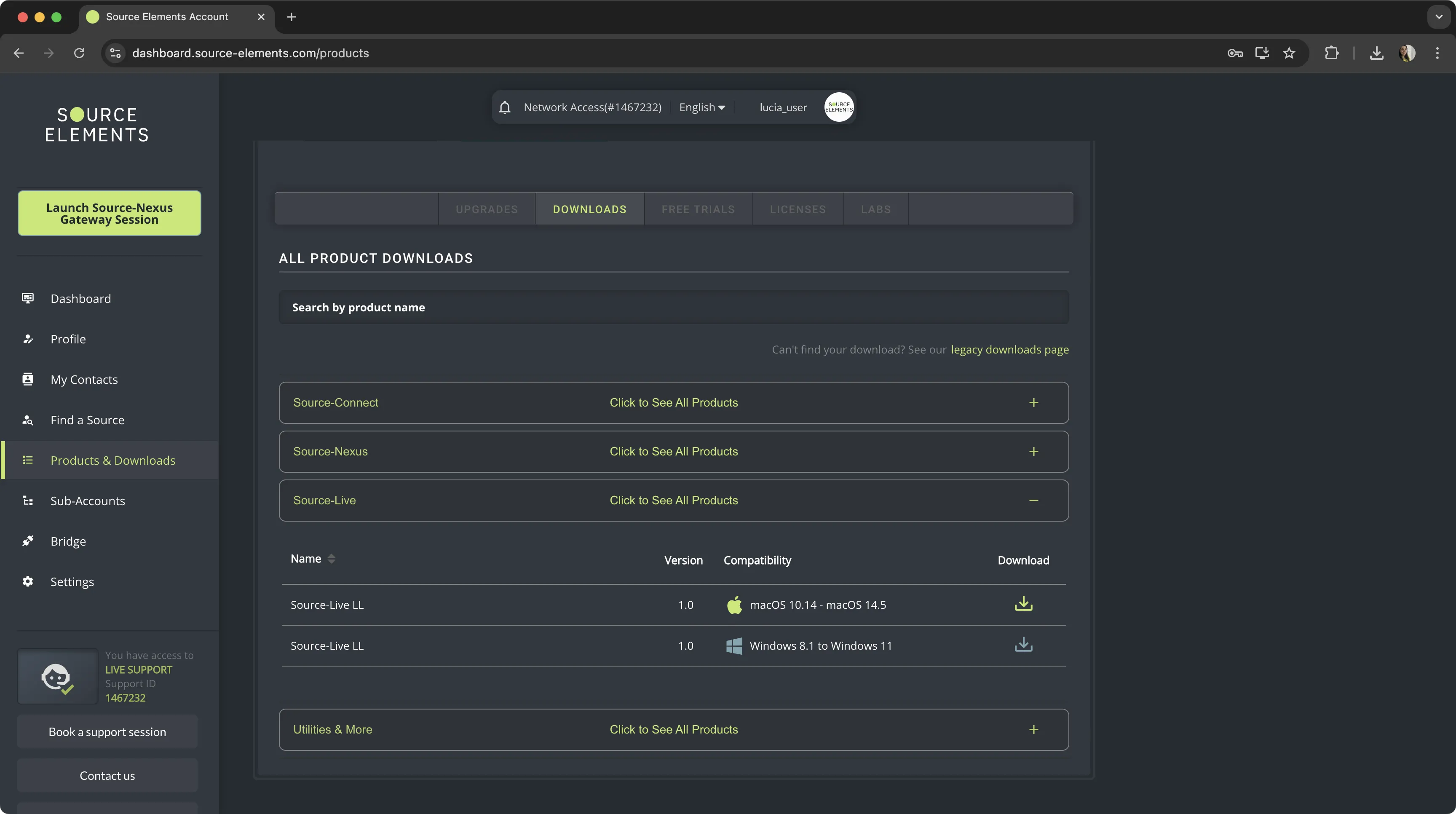Click the macOS 10.14 - macOS 14.5 text

coord(818,605)
